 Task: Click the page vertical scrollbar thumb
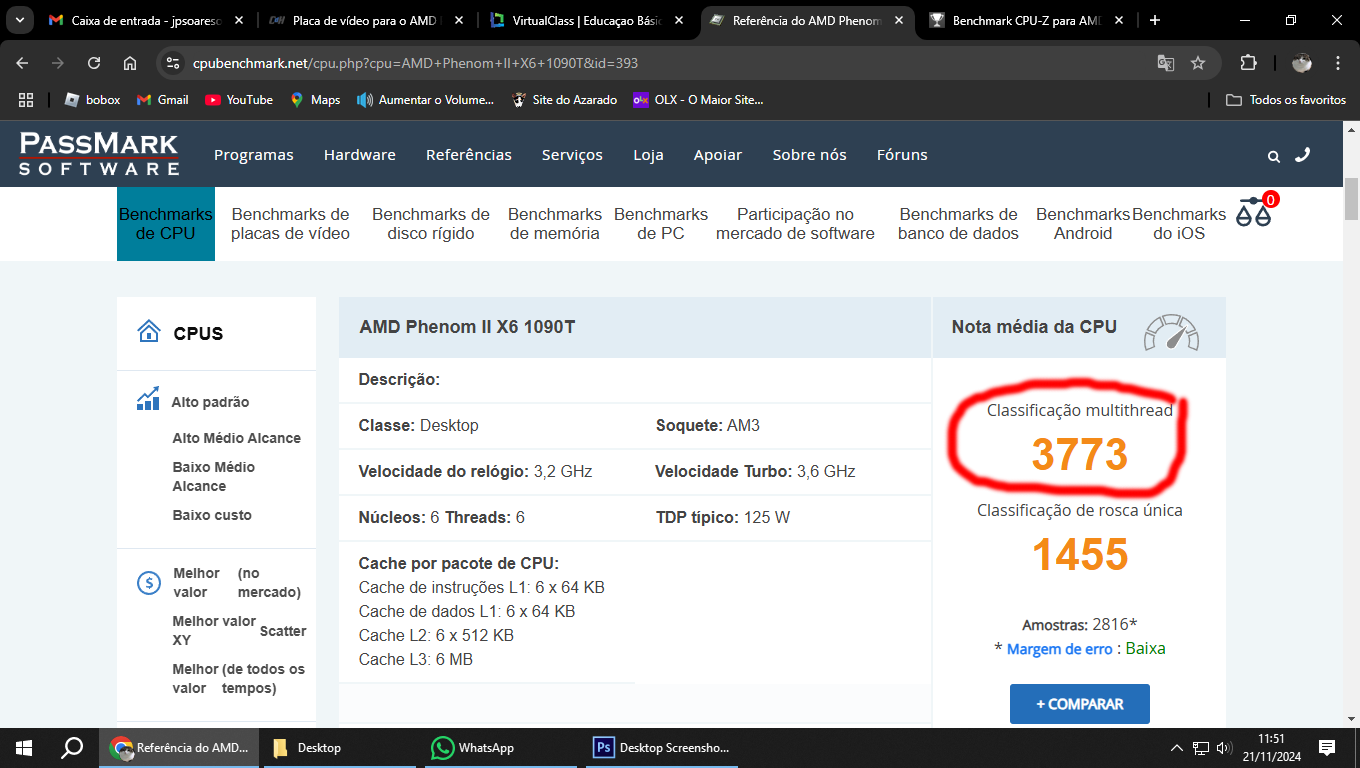point(1351,198)
